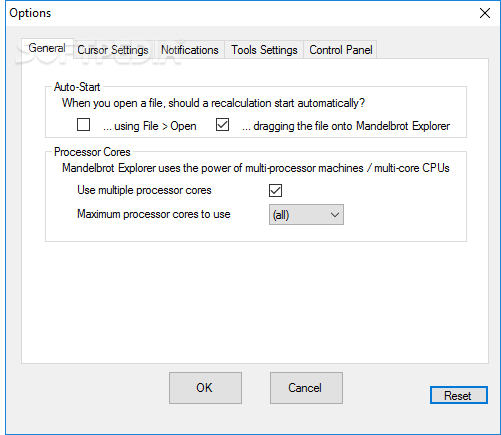Click the Processor Cores group heading

point(92,152)
